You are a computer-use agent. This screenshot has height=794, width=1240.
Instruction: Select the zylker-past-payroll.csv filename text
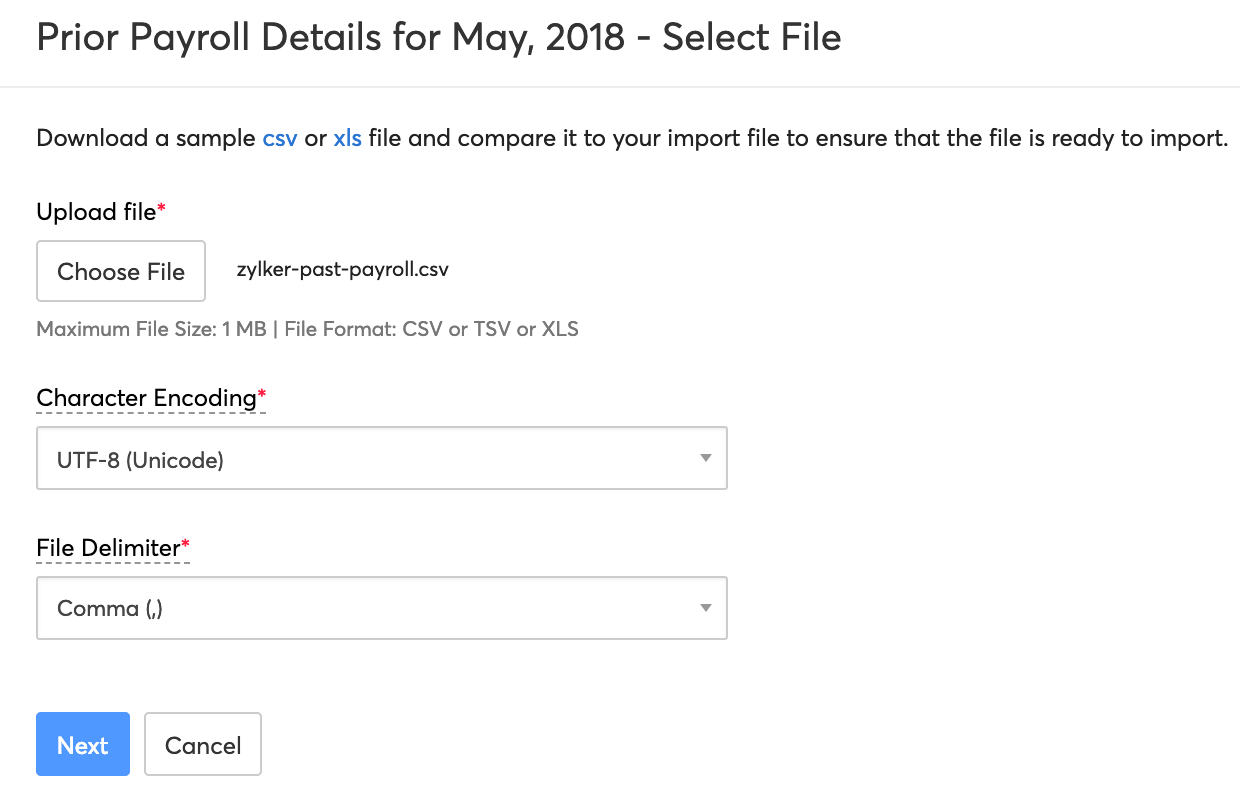(342, 270)
